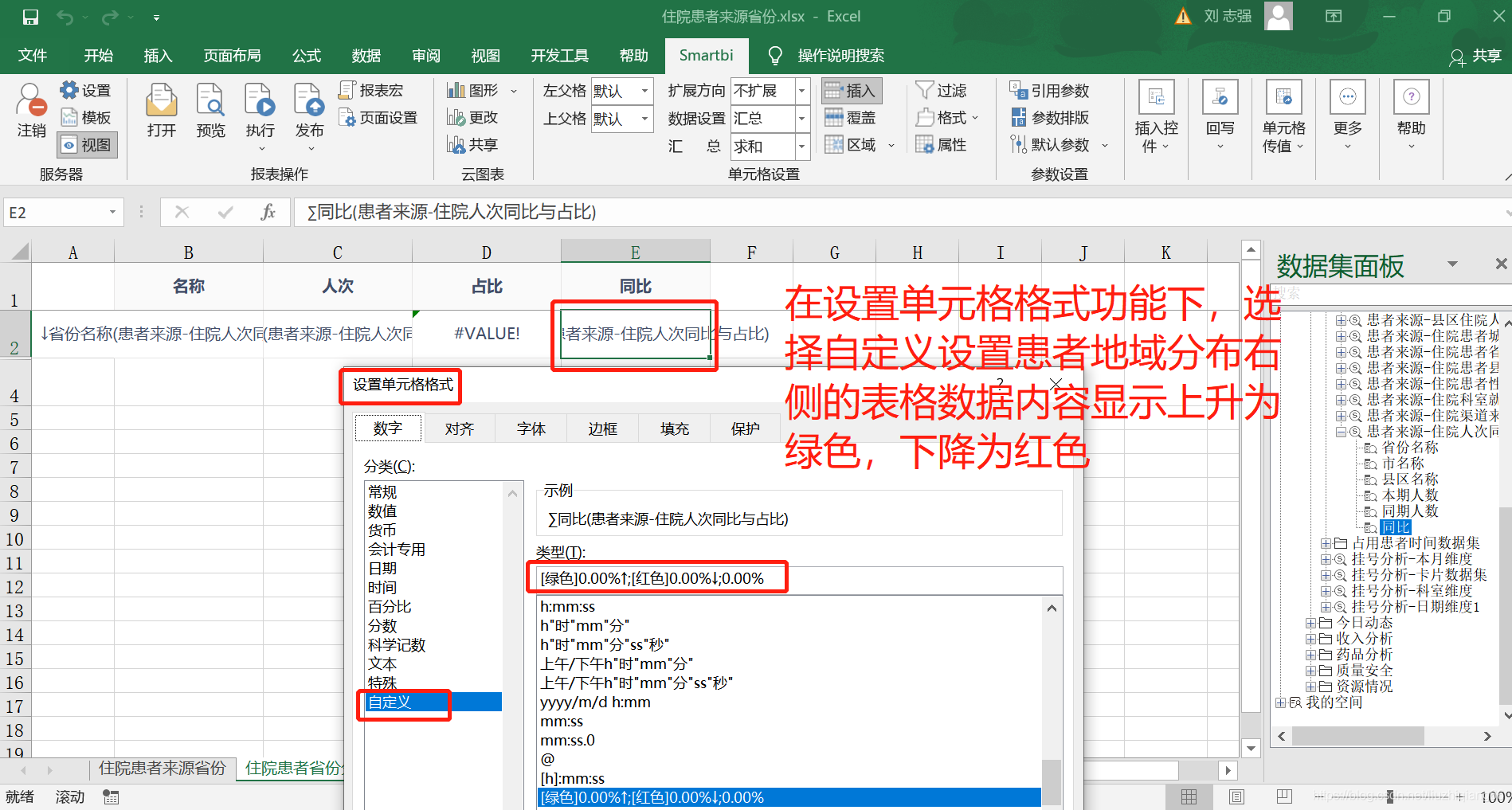The width and height of the screenshot is (1512, 810).
Task: Select the 覆盖 overwrite cell mode
Action: tap(850, 118)
